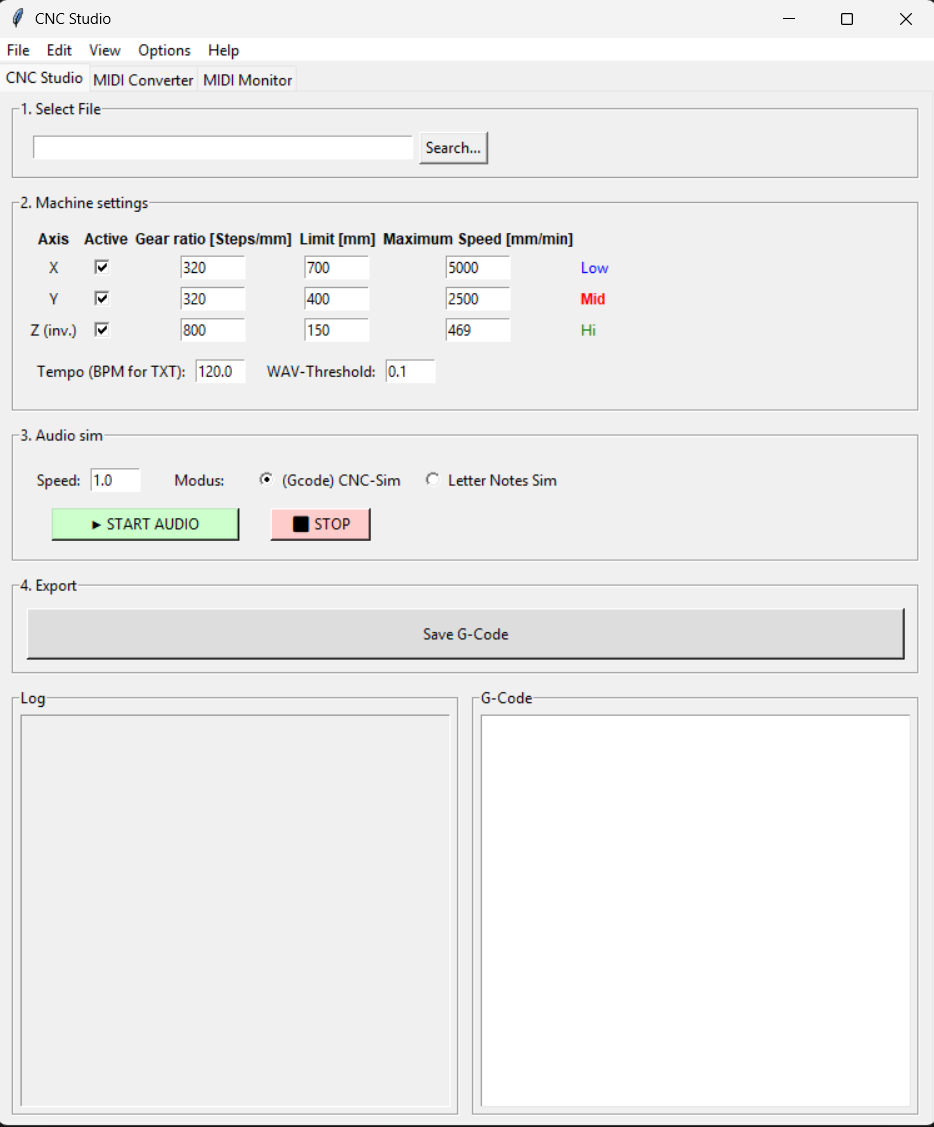This screenshot has width=934, height=1127.
Task: Click Y axis limit field 400
Action: pyautogui.click(x=336, y=298)
